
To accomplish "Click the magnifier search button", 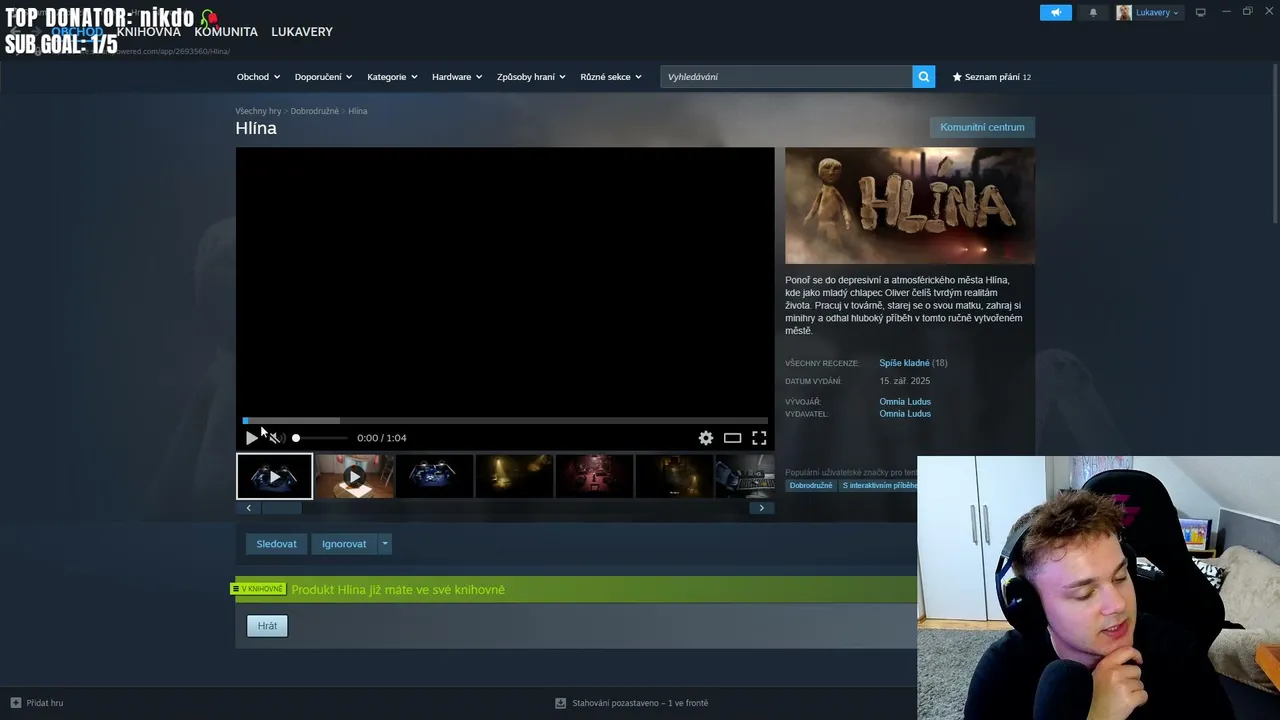I will (x=924, y=77).
